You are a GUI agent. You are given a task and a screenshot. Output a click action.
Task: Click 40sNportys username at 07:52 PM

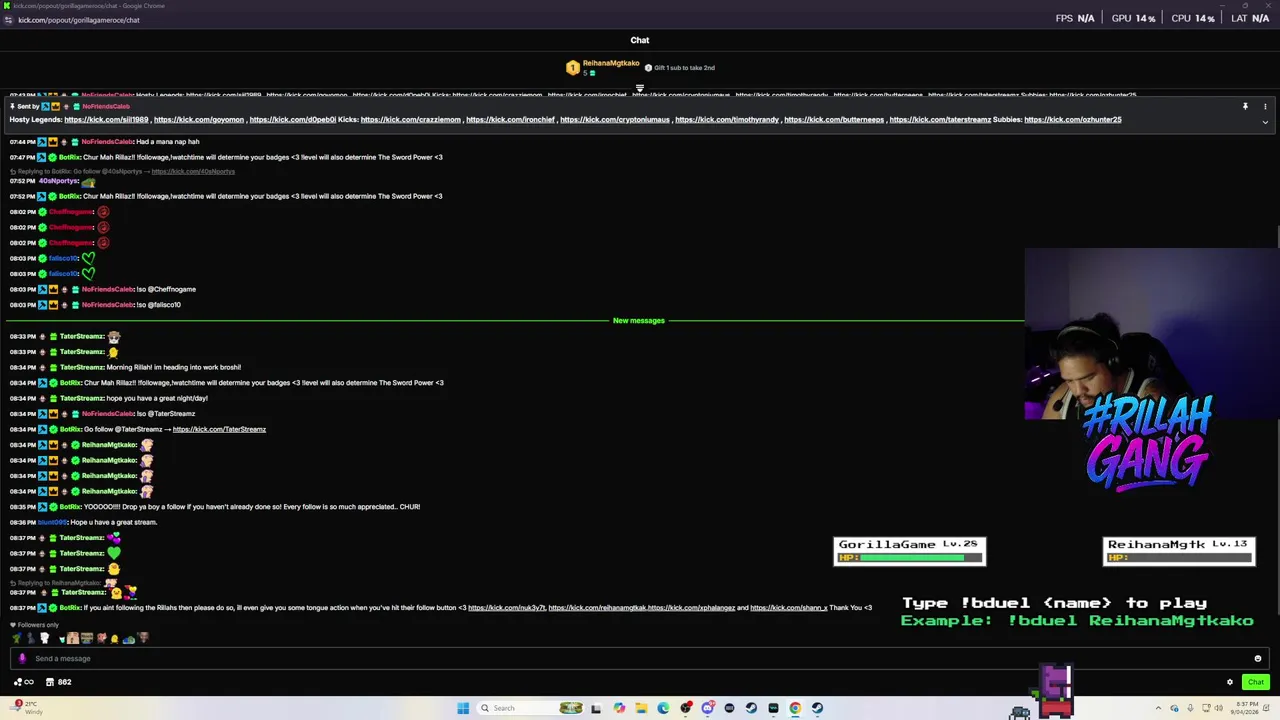58,181
